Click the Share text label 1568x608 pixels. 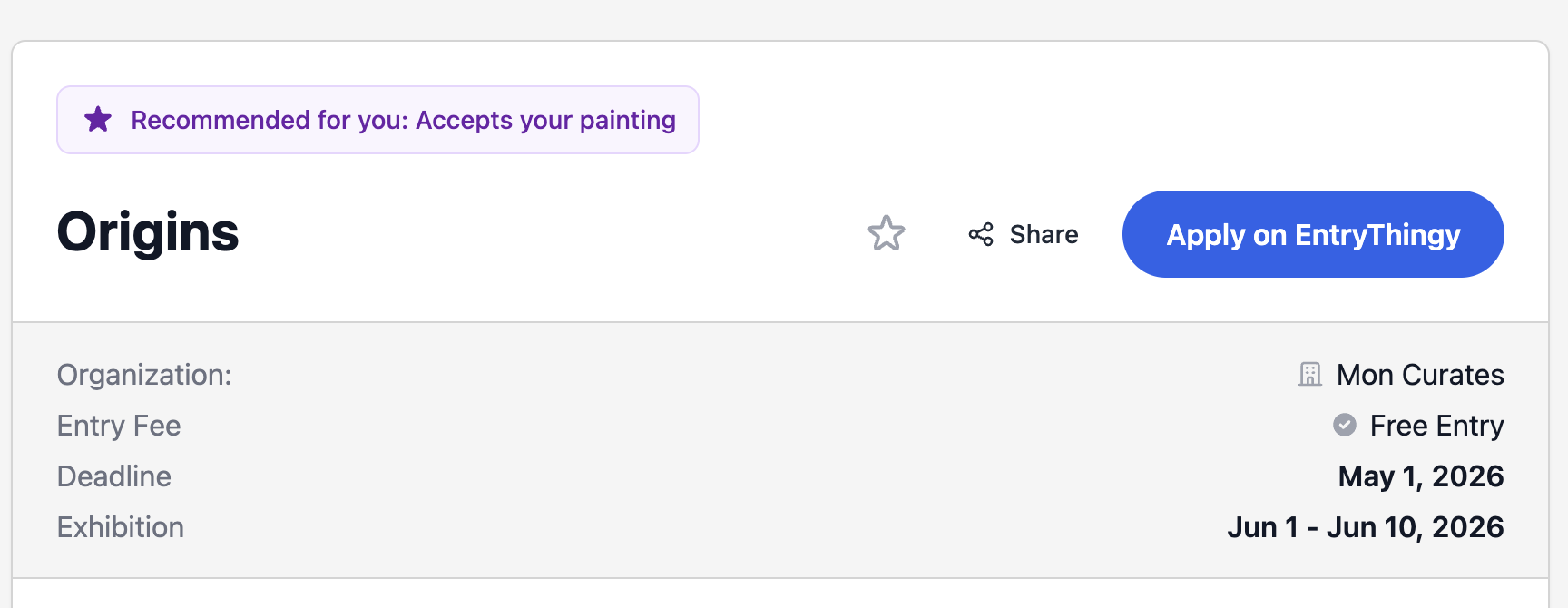pyautogui.click(x=1044, y=234)
